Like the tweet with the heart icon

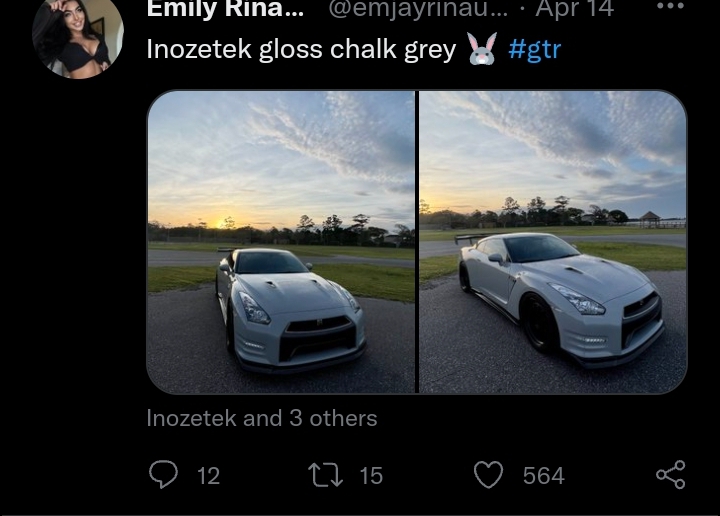tap(488, 475)
